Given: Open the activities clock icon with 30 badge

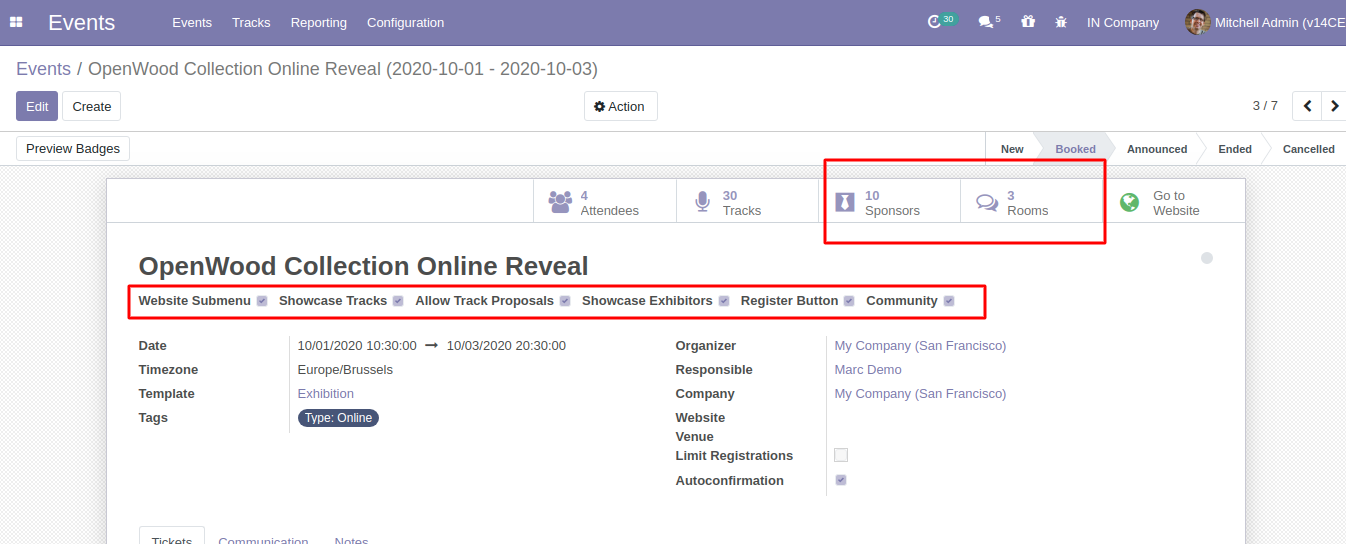Looking at the screenshot, I should pos(935,22).
